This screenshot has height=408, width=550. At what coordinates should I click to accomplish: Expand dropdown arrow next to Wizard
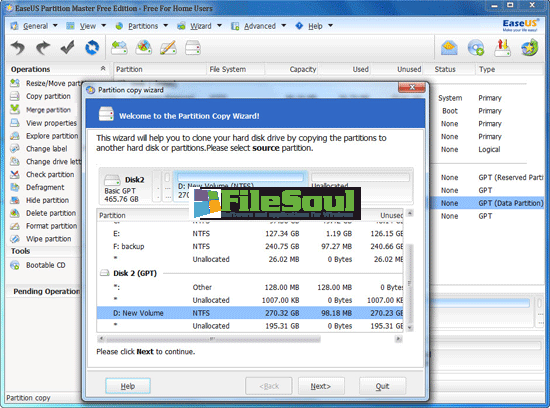click(219, 26)
